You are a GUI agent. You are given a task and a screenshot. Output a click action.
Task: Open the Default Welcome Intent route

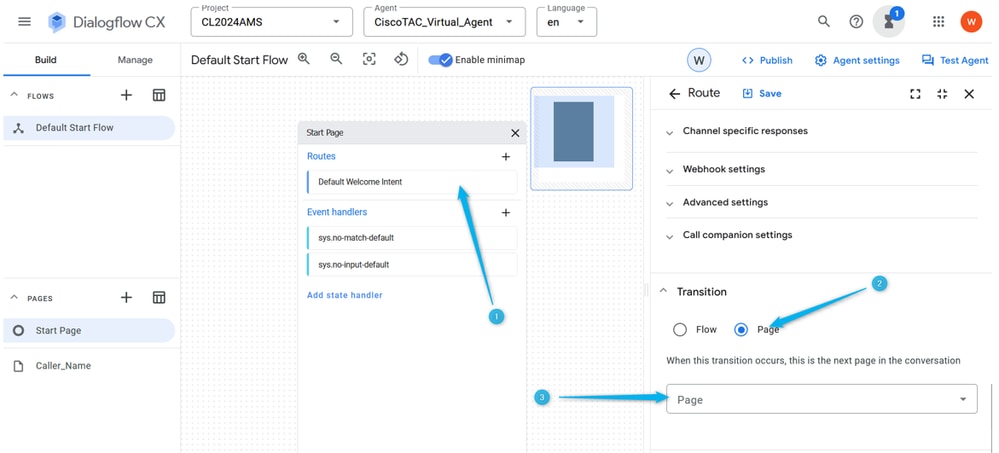point(412,182)
